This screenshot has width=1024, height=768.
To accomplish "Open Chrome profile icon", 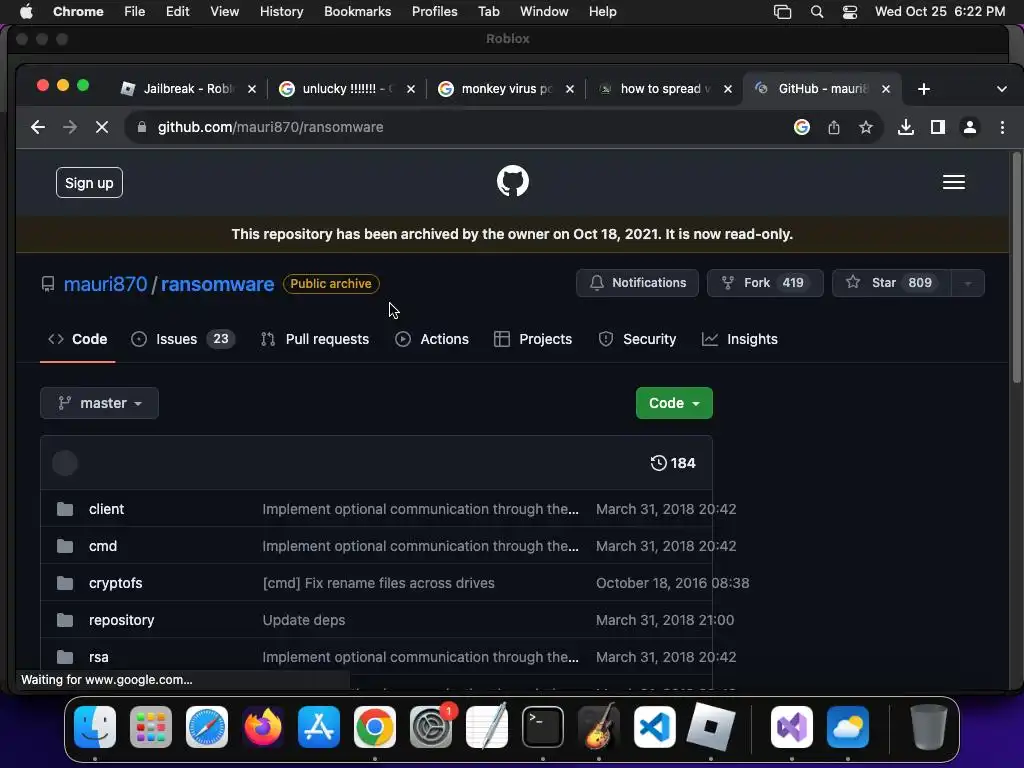I will click(x=970, y=127).
